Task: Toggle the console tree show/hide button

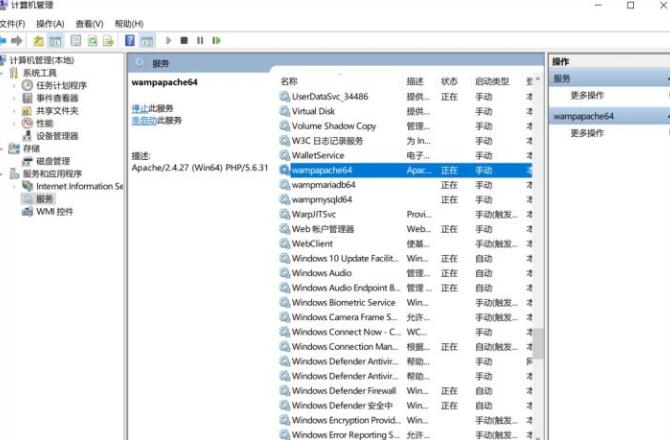Action: click(56, 41)
